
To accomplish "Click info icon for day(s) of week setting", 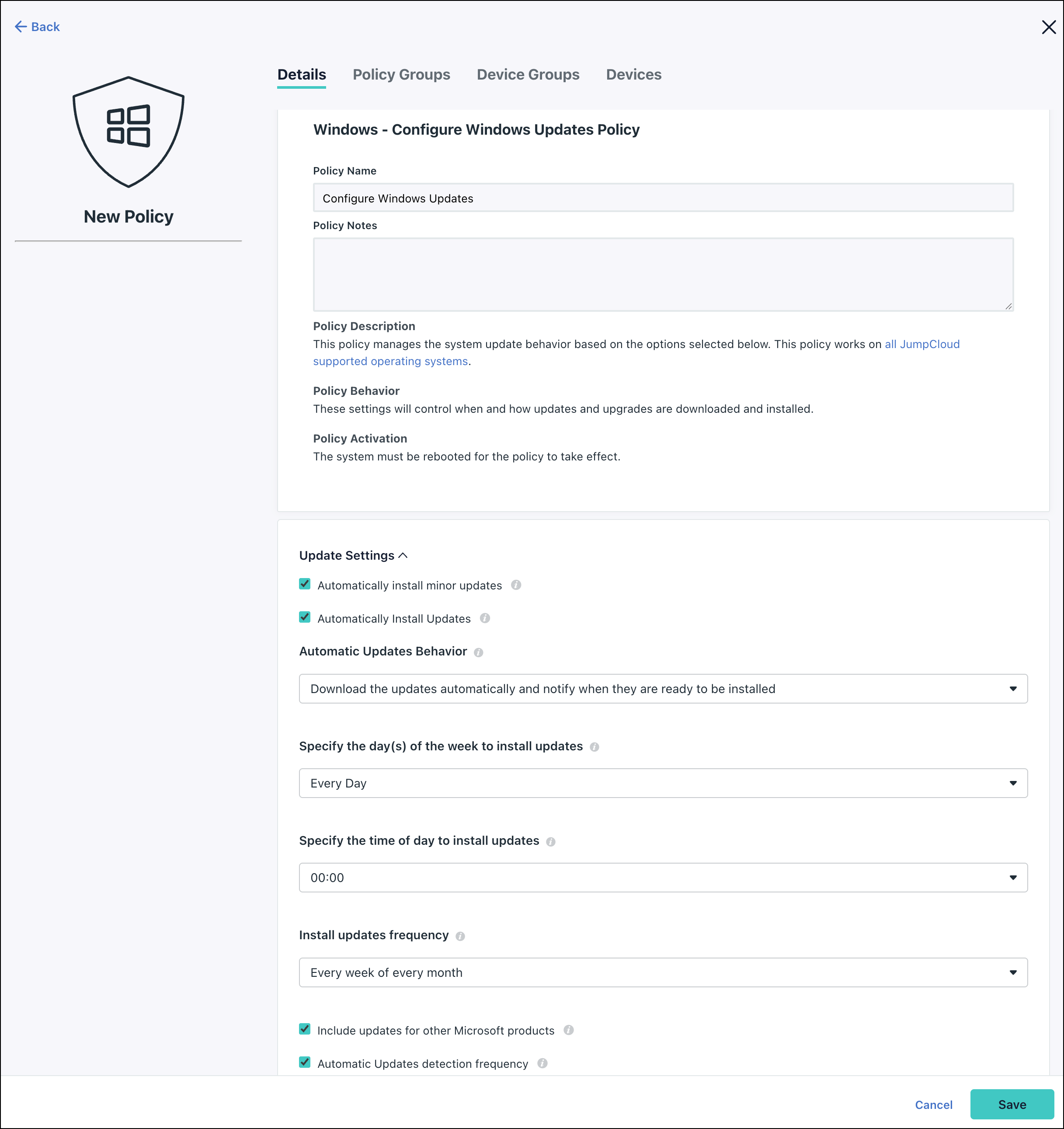I will (594, 747).
